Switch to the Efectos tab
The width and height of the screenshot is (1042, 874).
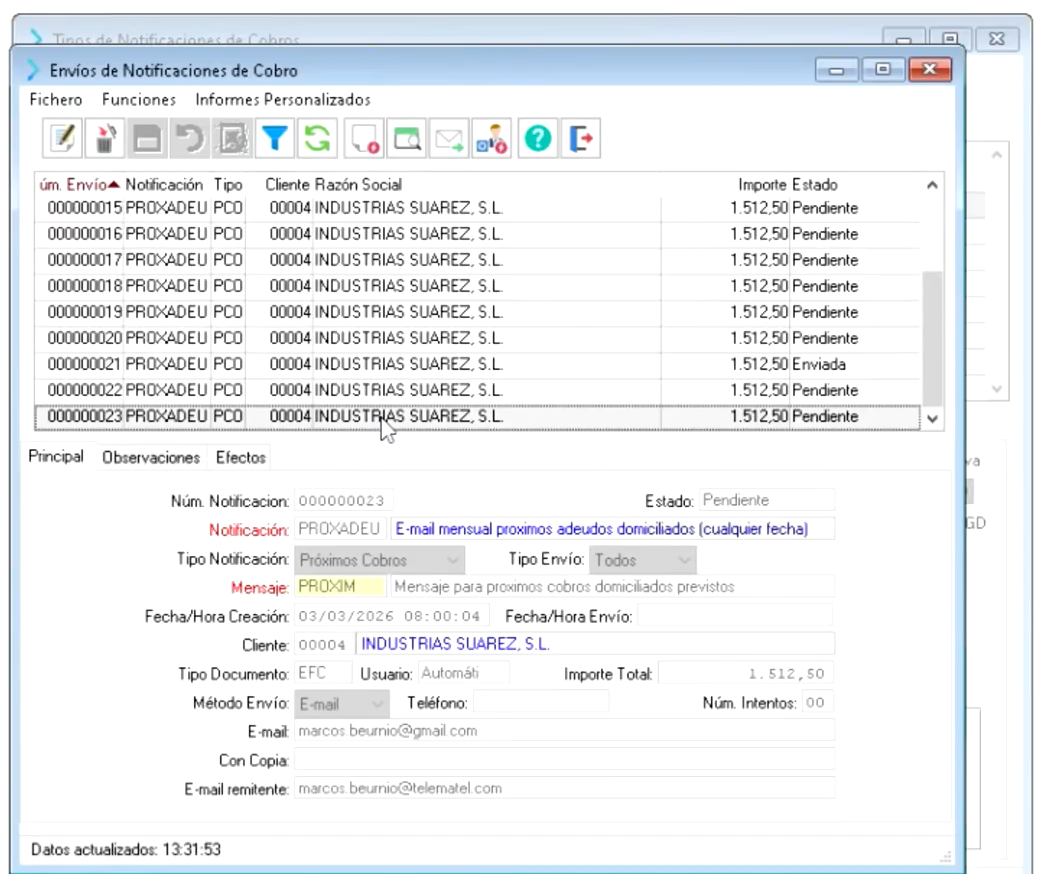click(241, 458)
